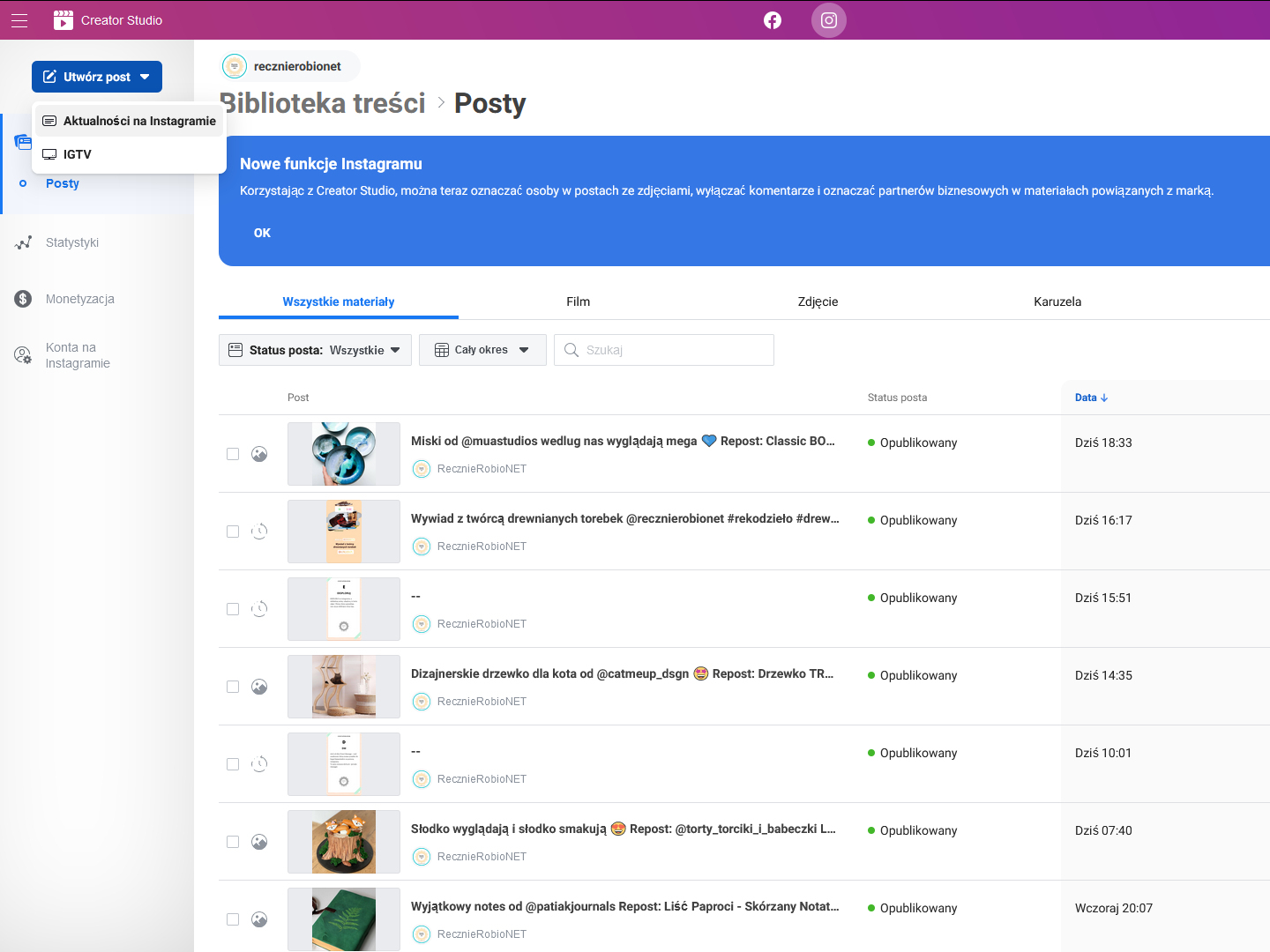Choose IGTV from the create post menu
1270x952 pixels.
pyautogui.click(x=130, y=154)
